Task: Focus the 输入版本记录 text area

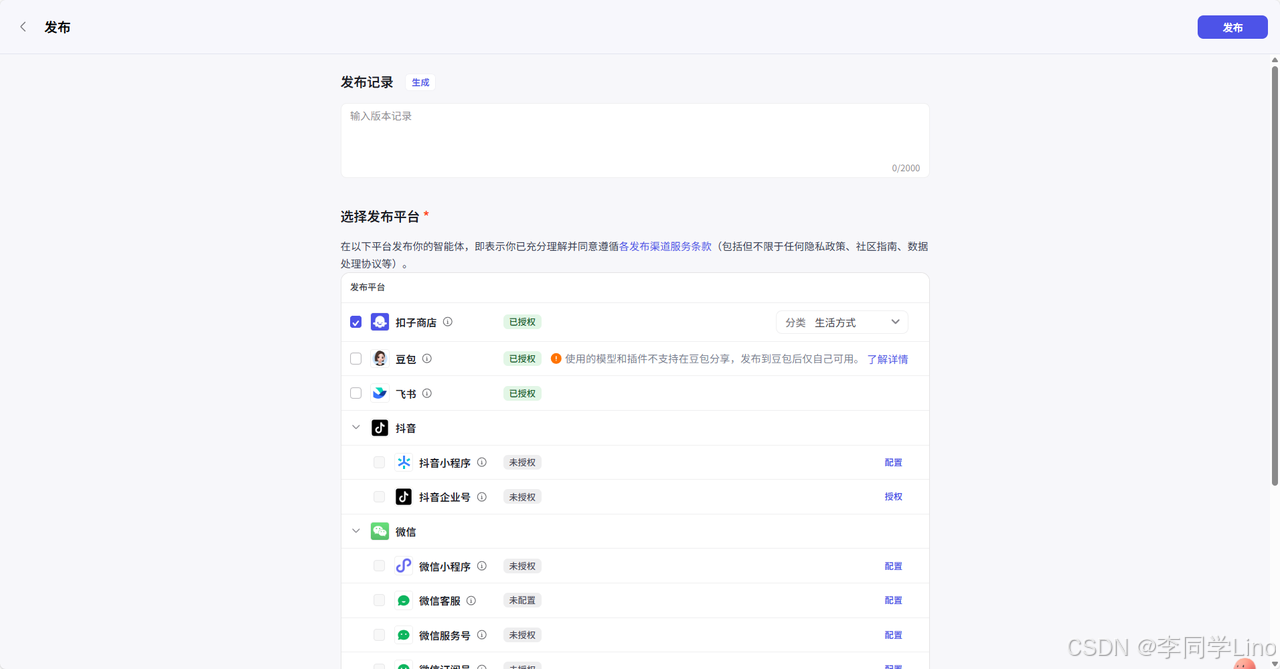Action: [x=635, y=140]
